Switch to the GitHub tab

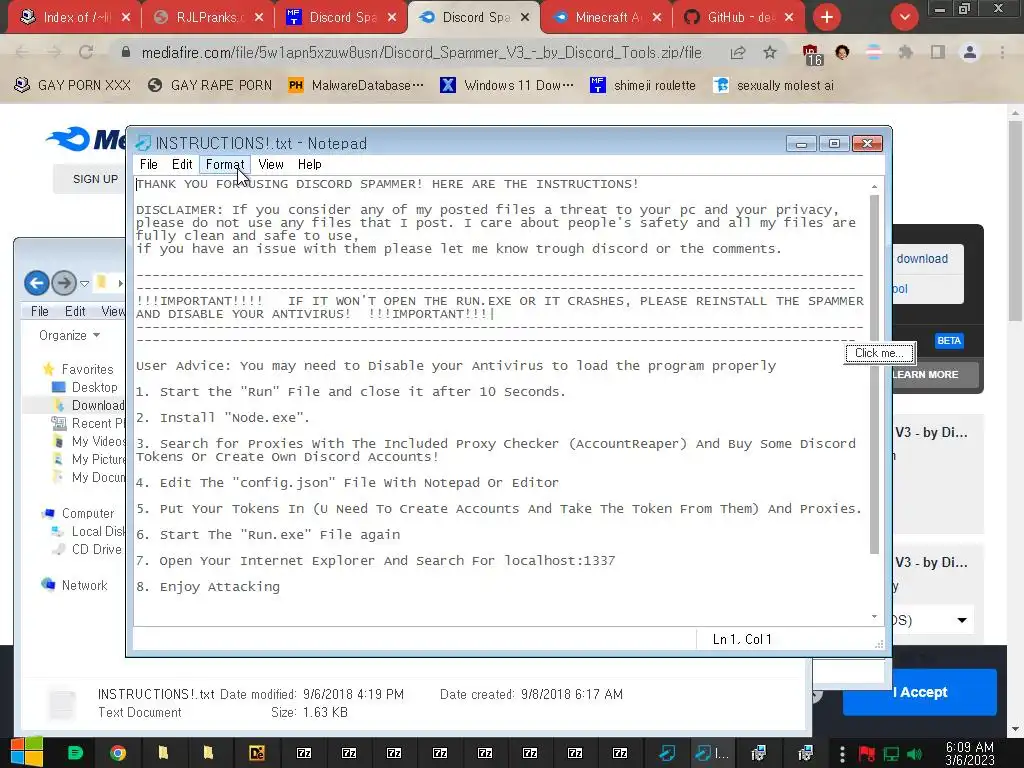point(737,18)
